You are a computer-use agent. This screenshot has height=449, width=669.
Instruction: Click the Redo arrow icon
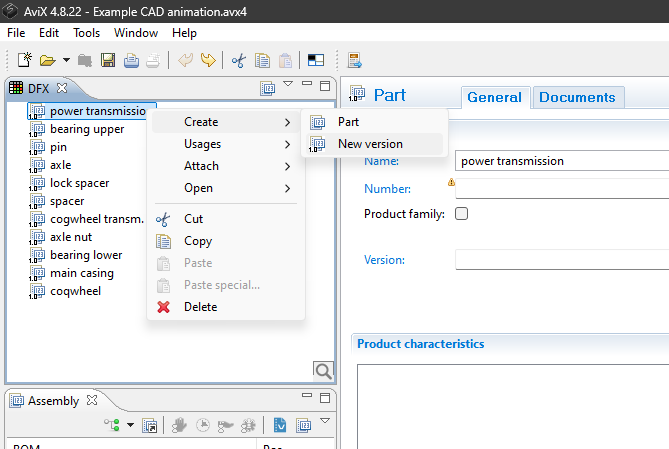coord(208,60)
